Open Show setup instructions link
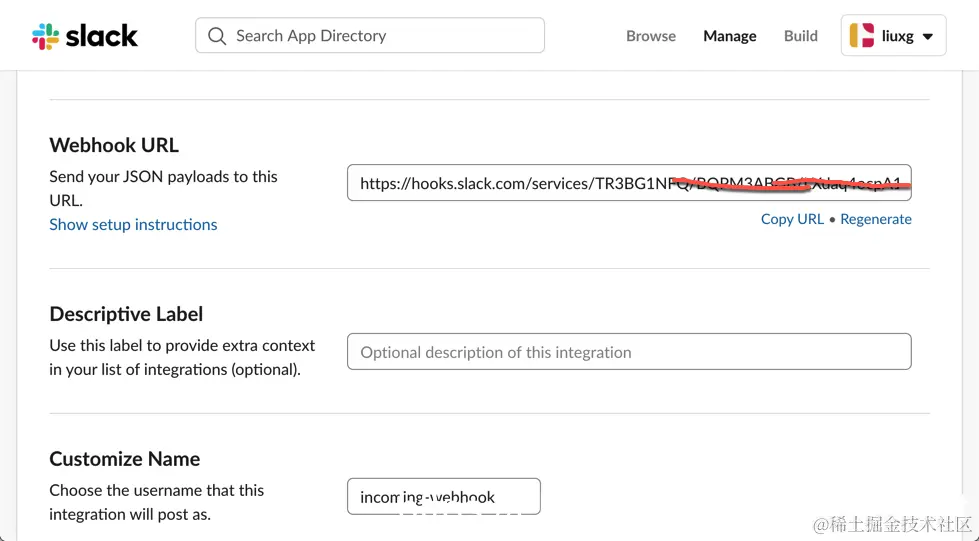This screenshot has width=979, height=541. [133, 224]
